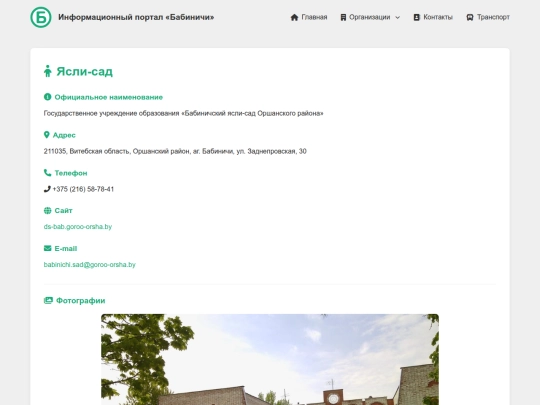Select the E-mail label
The height and width of the screenshot is (405, 540).
click(x=66, y=248)
